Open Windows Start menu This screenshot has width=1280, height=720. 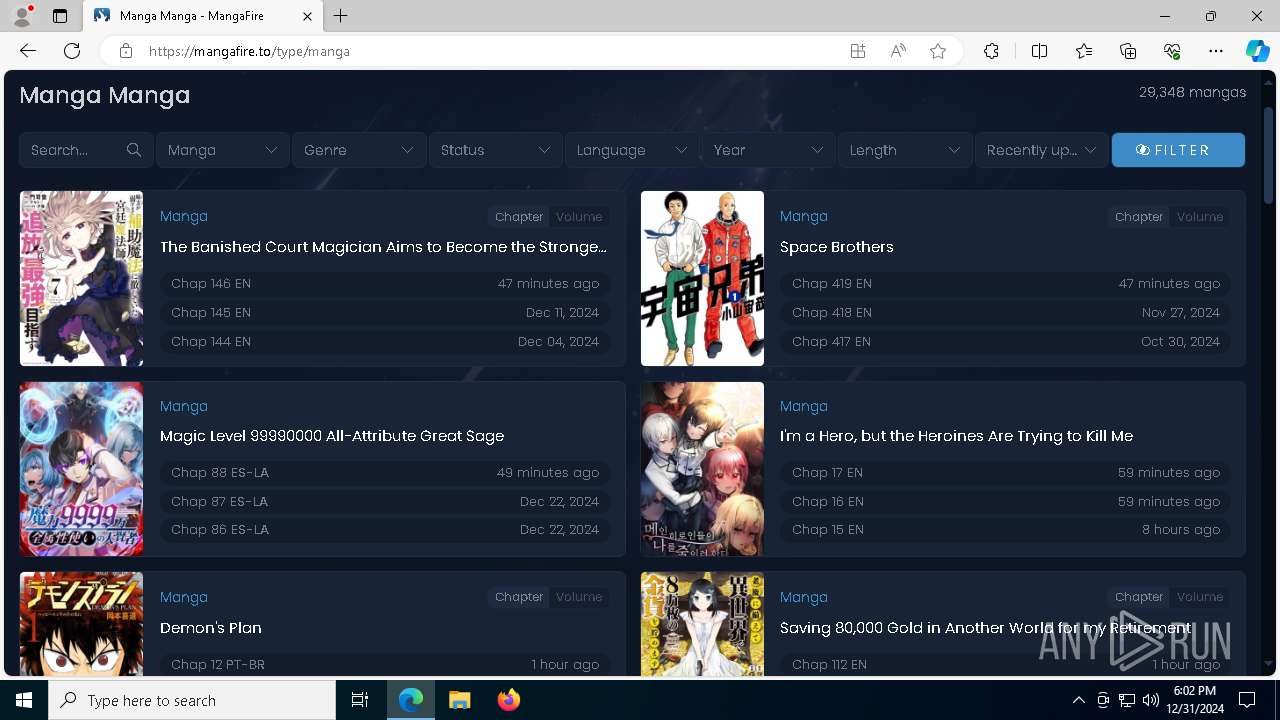pyautogui.click(x=24, y=700)
